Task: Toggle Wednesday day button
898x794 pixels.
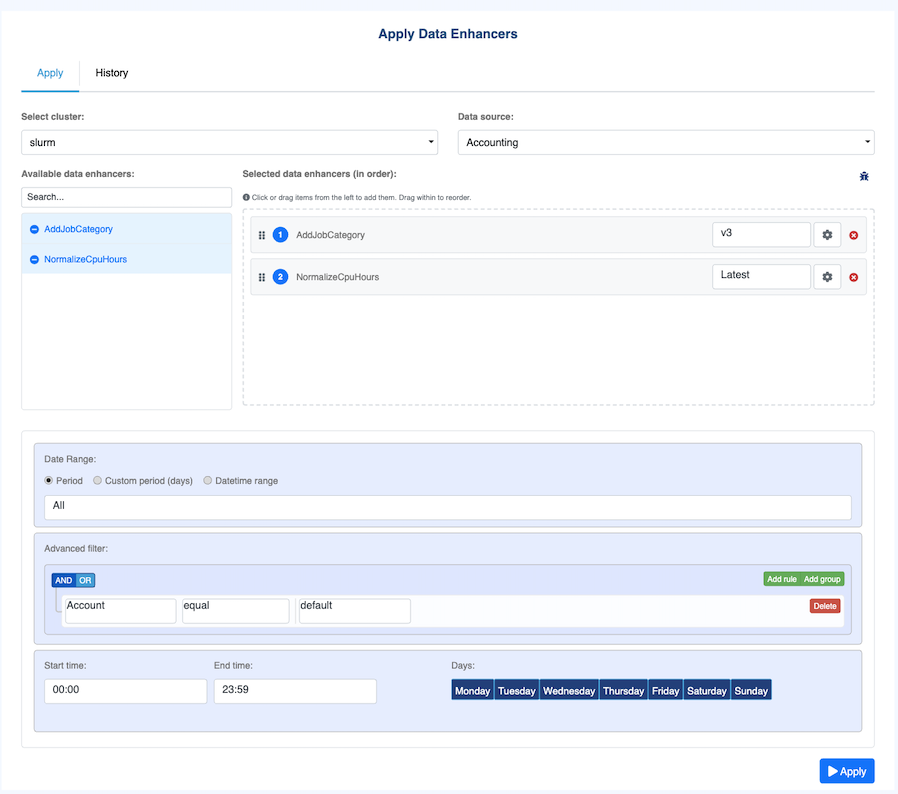Action: (569, 690)
